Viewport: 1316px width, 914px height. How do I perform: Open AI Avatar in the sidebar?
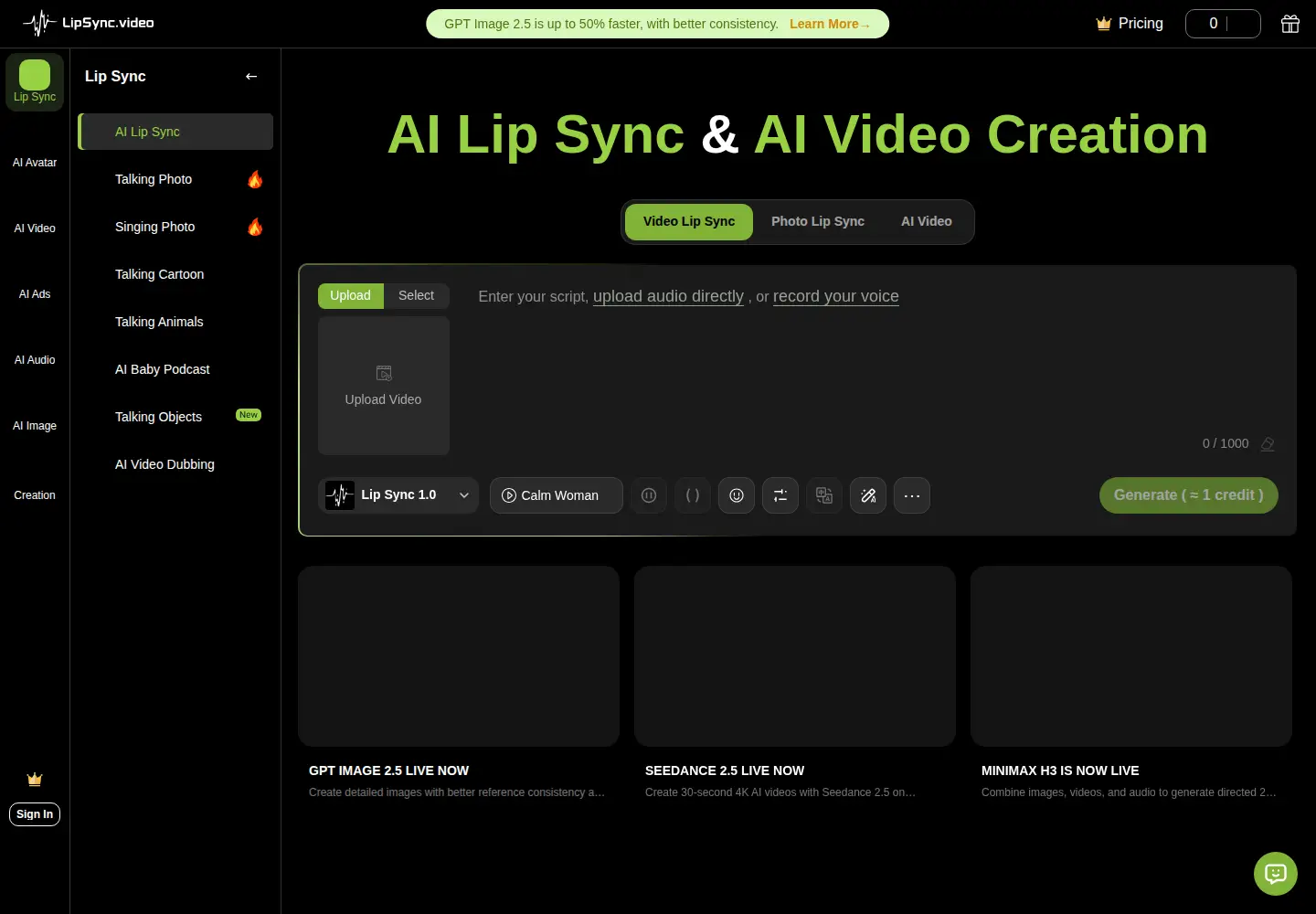(35, 163)
